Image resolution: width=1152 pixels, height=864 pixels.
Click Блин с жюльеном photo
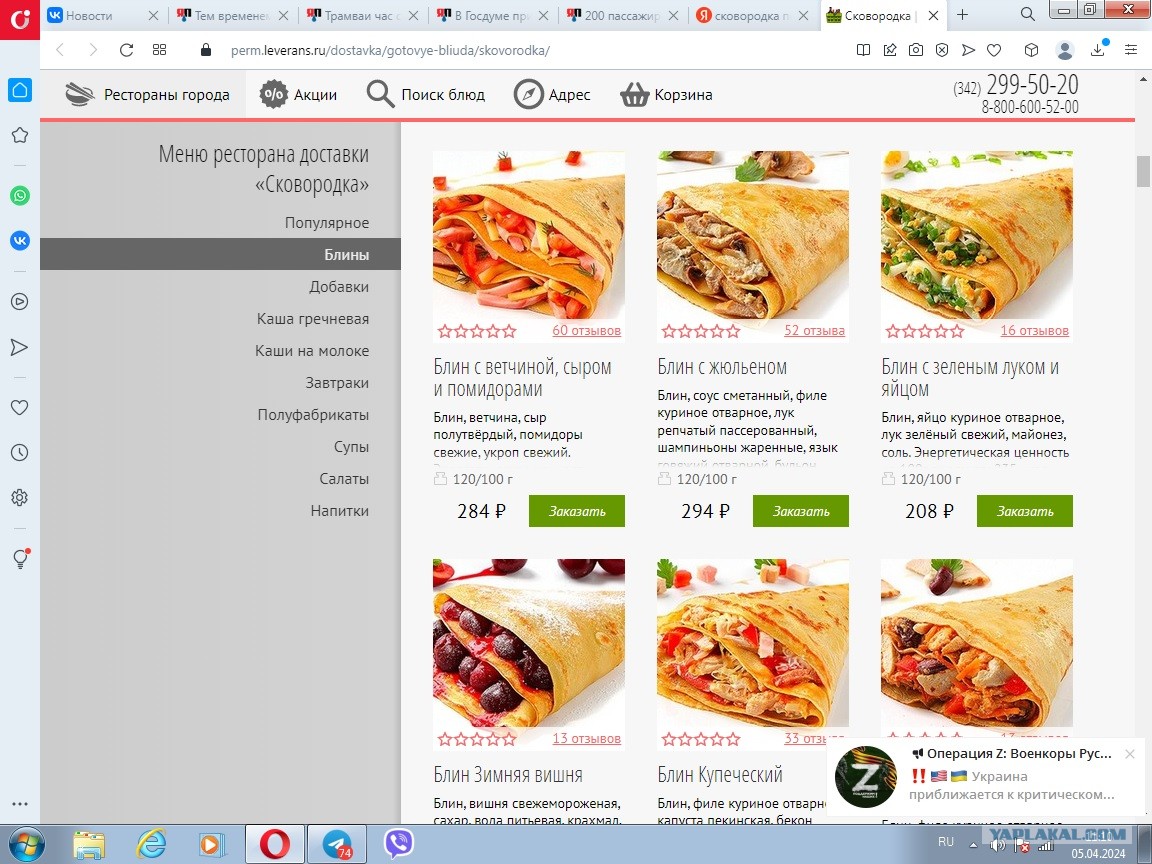point(753,236)
